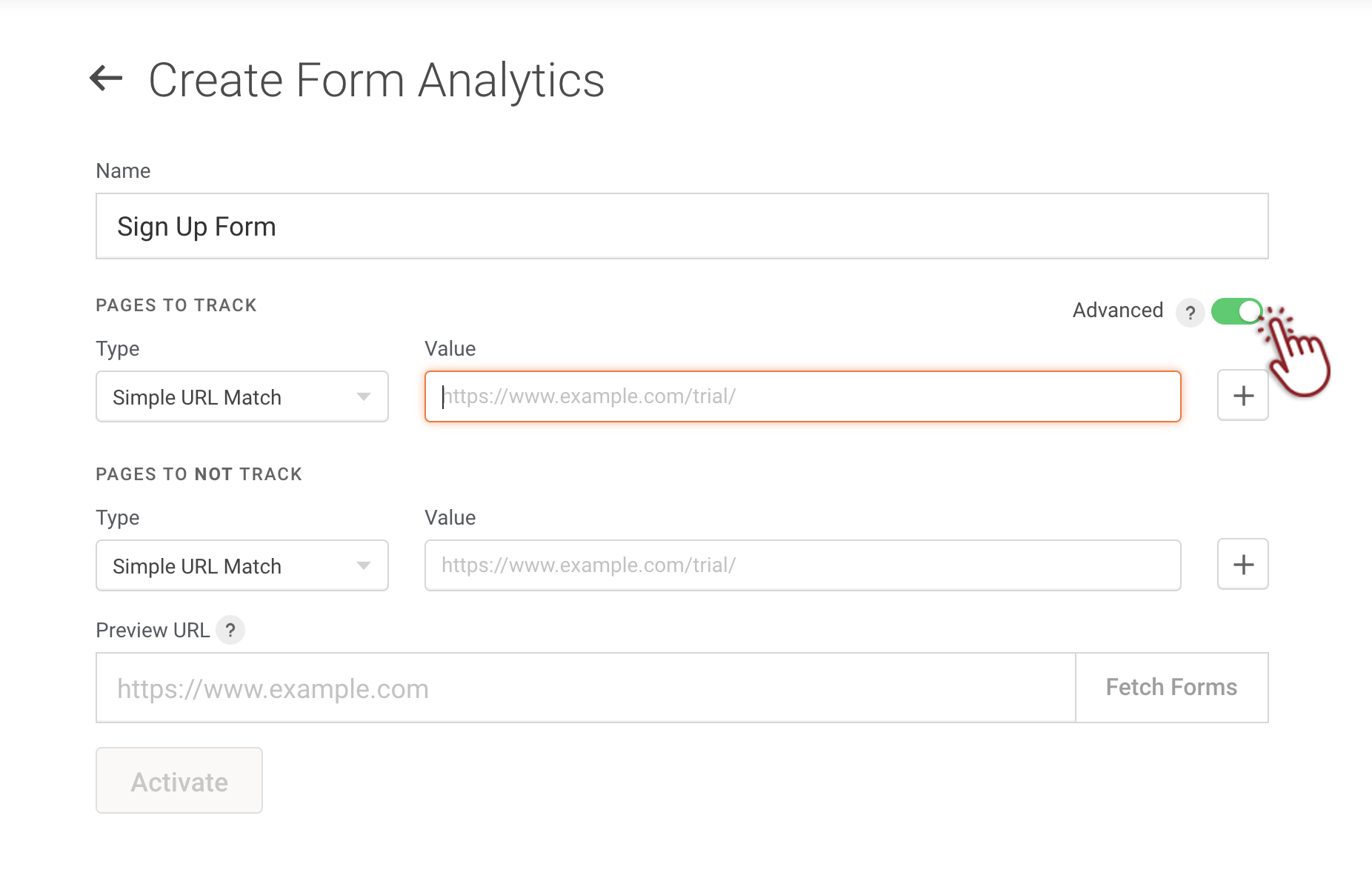Click the Activate button
Viewport: 1372px width, 887px height.
click(179, 781)
